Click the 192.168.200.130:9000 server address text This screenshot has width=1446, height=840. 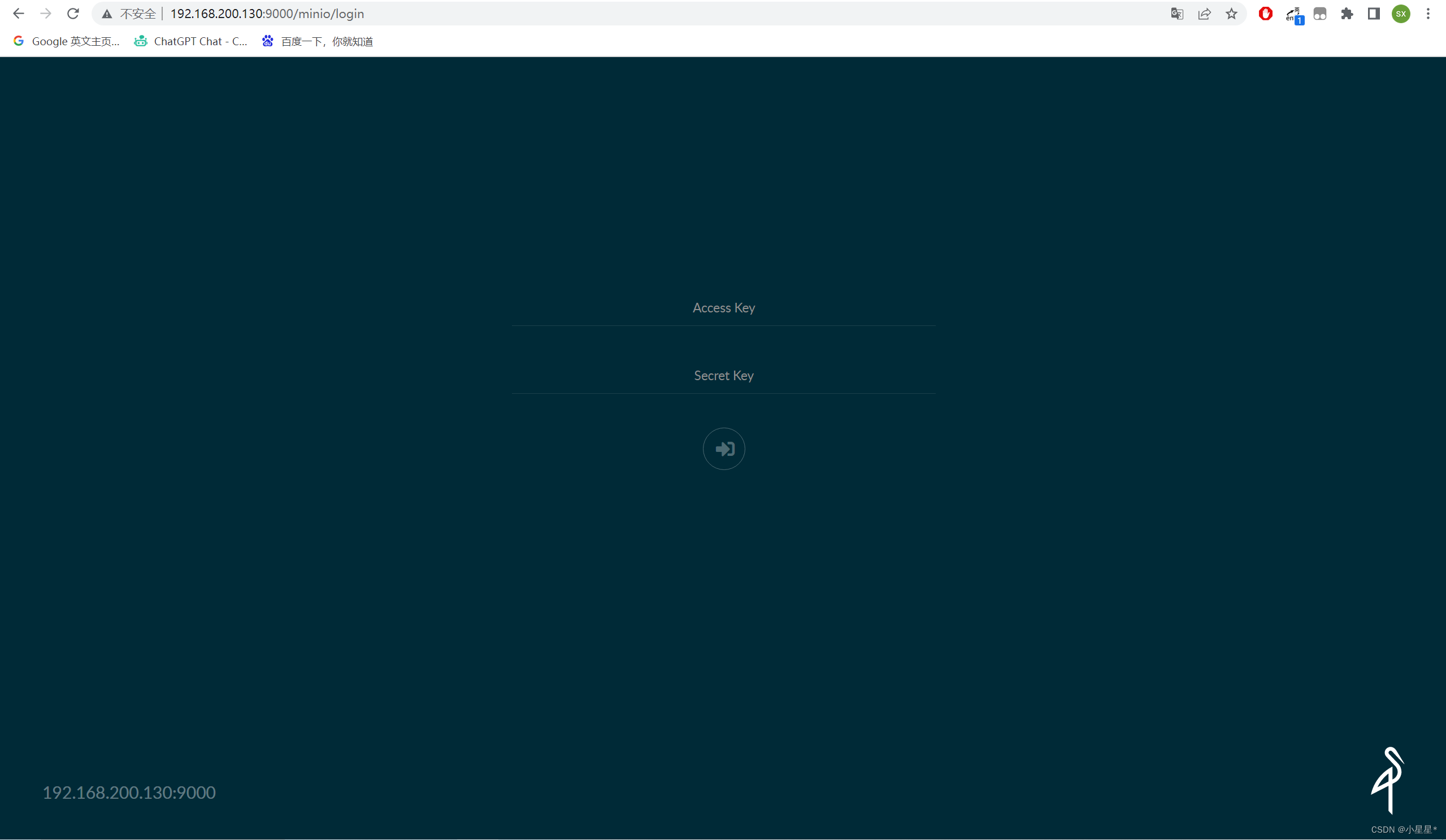(129, 793)
